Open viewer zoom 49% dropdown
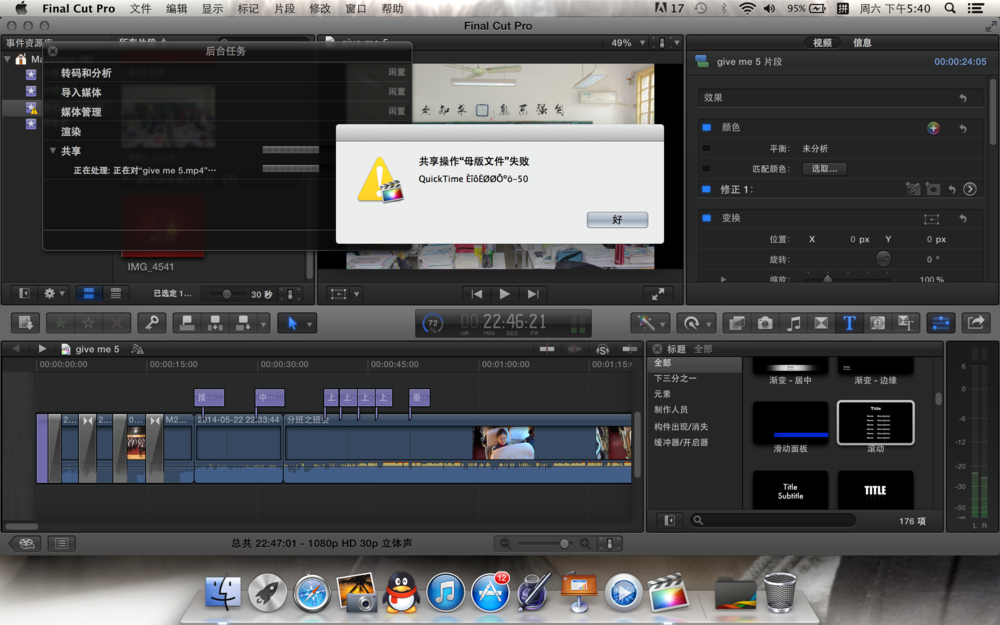 pyautogui.click(x=628, y=43)
